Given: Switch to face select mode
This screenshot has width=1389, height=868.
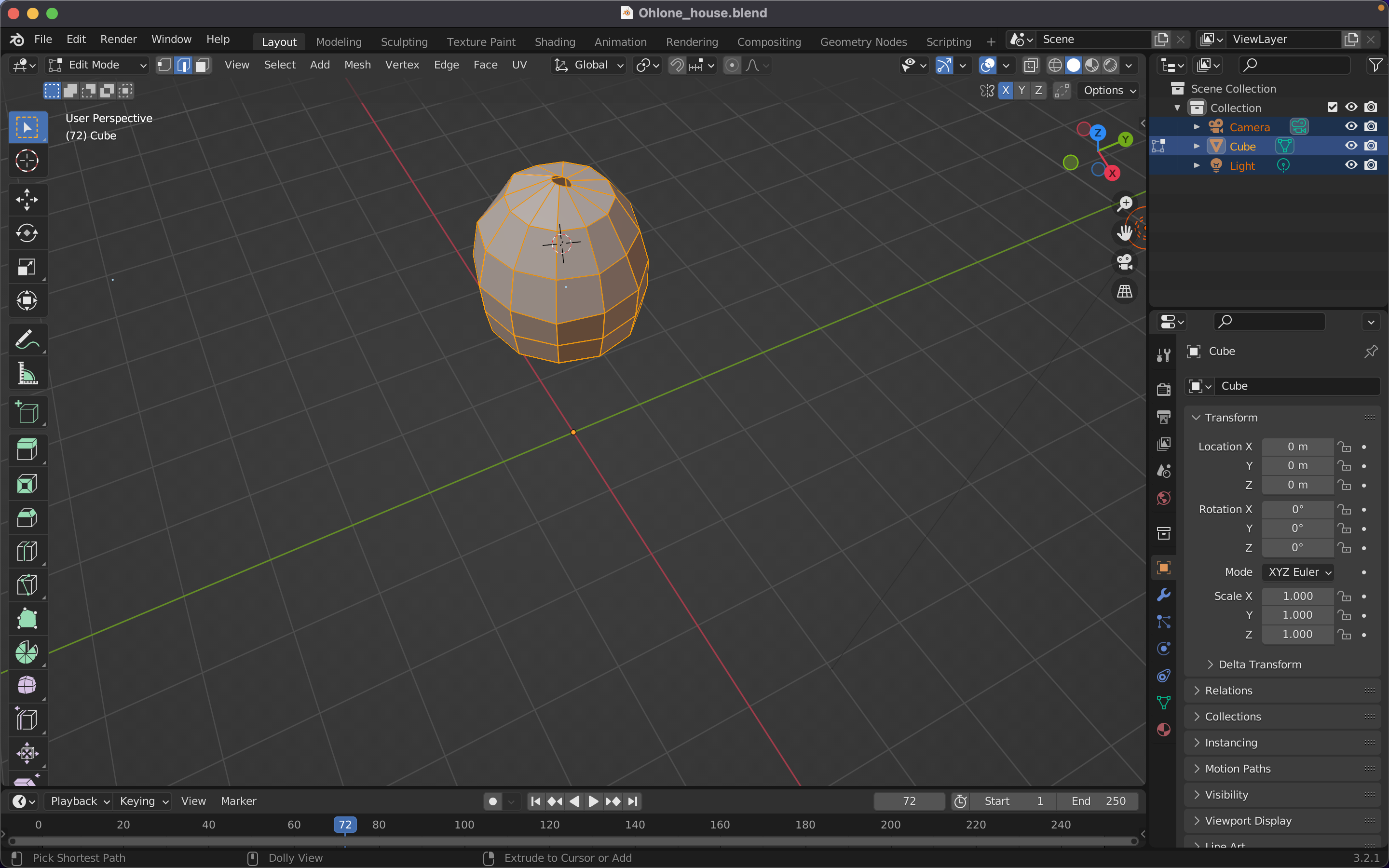Looking at the screenshot, I should pos(202,65).
